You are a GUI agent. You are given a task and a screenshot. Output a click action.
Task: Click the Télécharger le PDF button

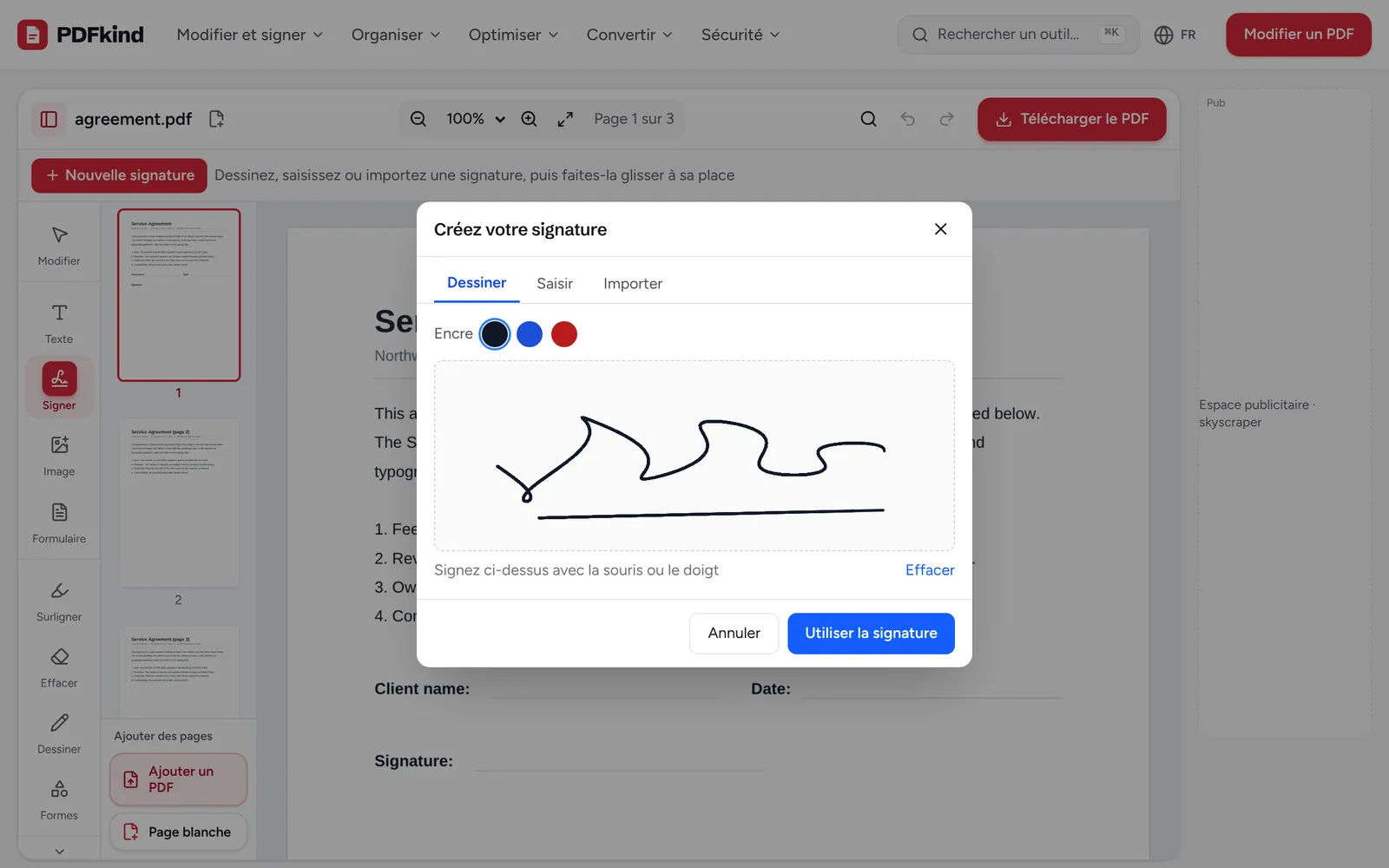1071,119
